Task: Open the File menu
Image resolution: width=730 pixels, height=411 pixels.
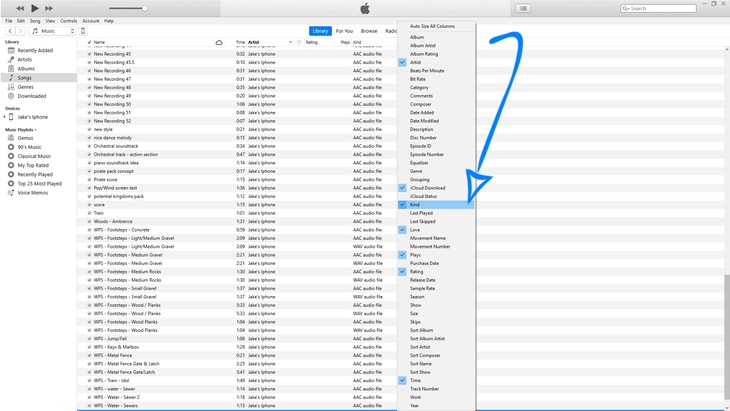Action: coord(9,21)
